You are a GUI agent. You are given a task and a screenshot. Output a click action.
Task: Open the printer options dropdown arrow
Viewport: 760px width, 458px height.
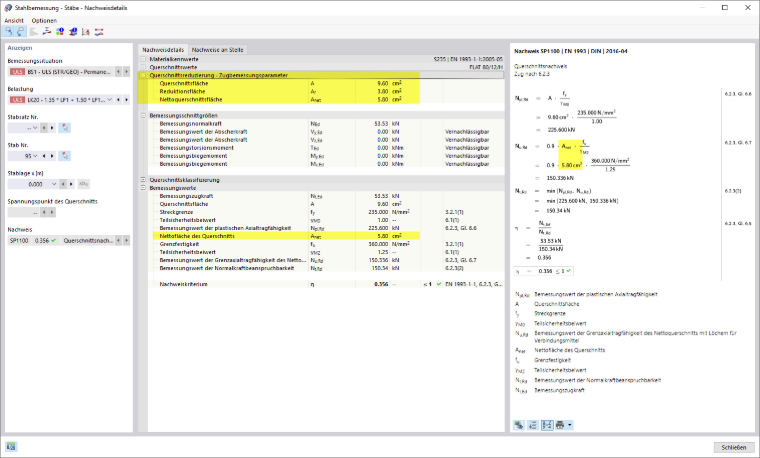click(570, 425)
